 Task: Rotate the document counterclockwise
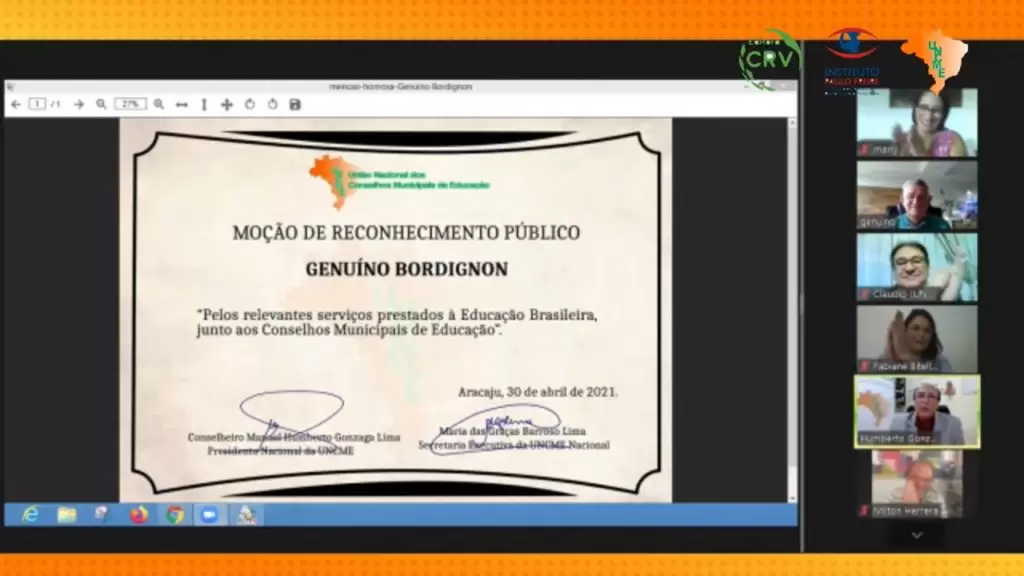pyautogui.click(x=249, y=104)
